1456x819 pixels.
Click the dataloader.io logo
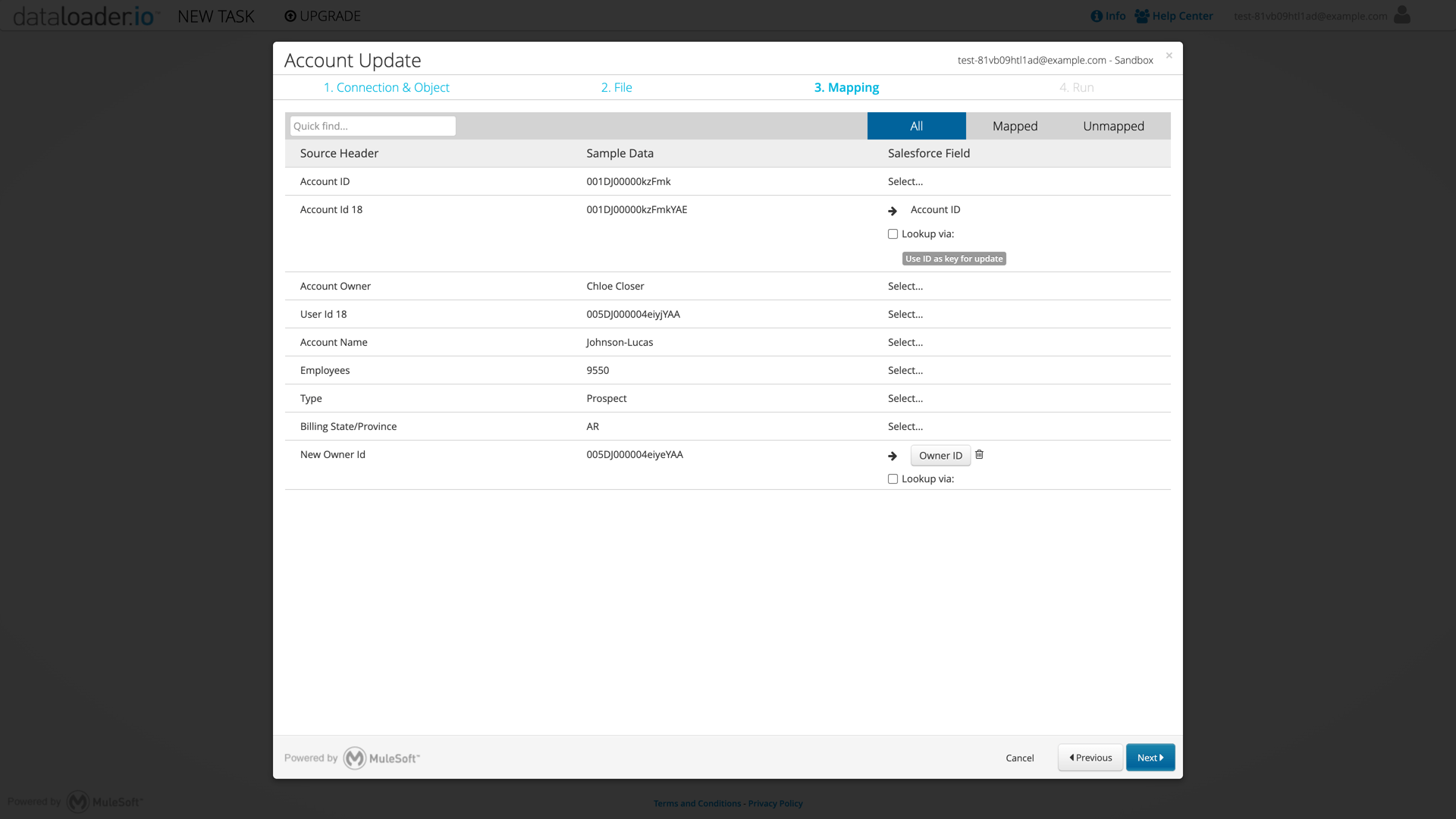(83, 15)
